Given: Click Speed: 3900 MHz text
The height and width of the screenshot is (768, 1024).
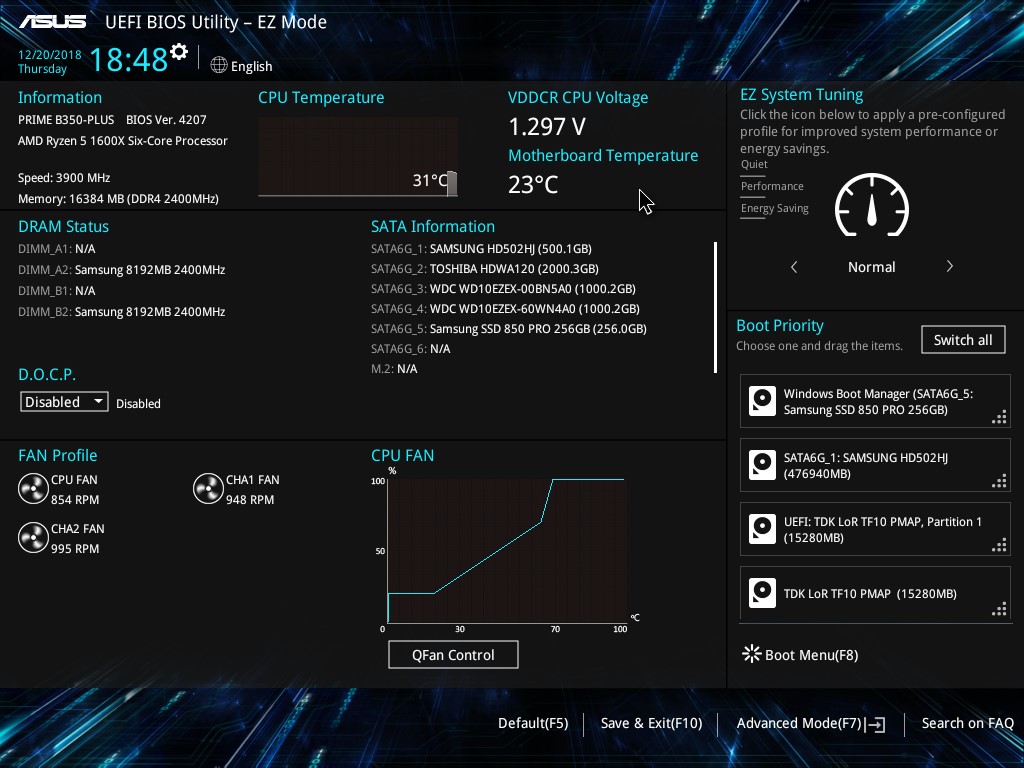Looking at the screenshot, I should coord(64,178).
